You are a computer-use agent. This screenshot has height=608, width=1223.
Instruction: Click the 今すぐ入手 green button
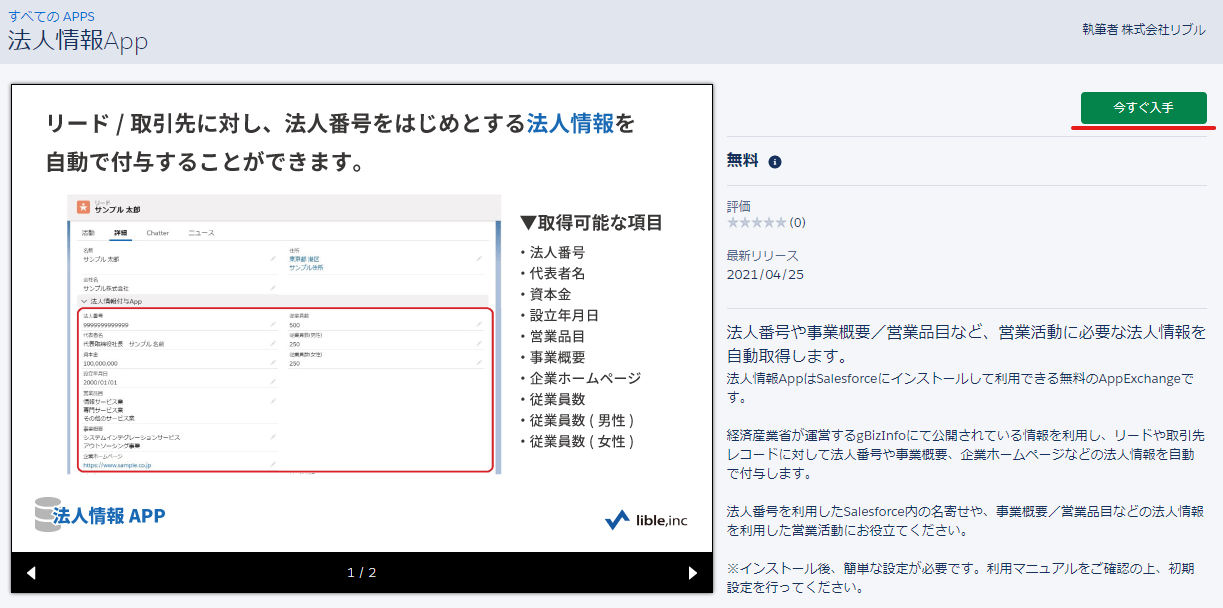[1143, 108]
